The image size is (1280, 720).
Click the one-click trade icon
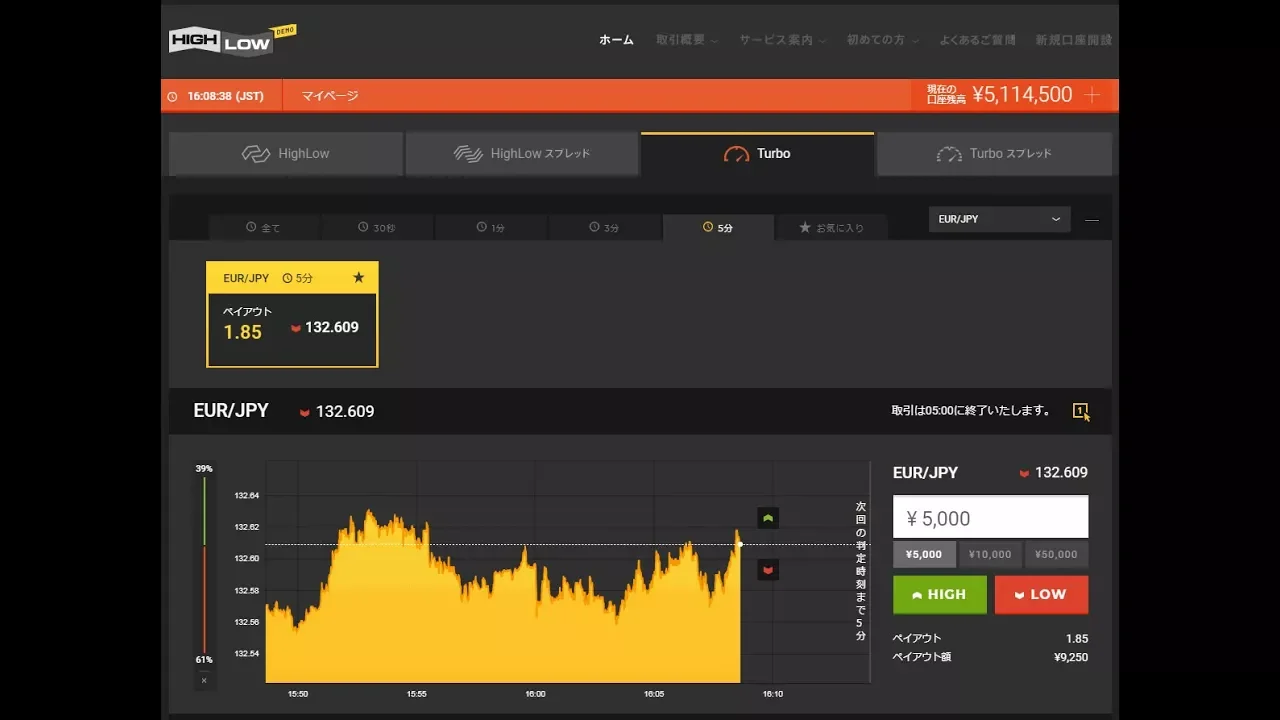coord(1081,411)
